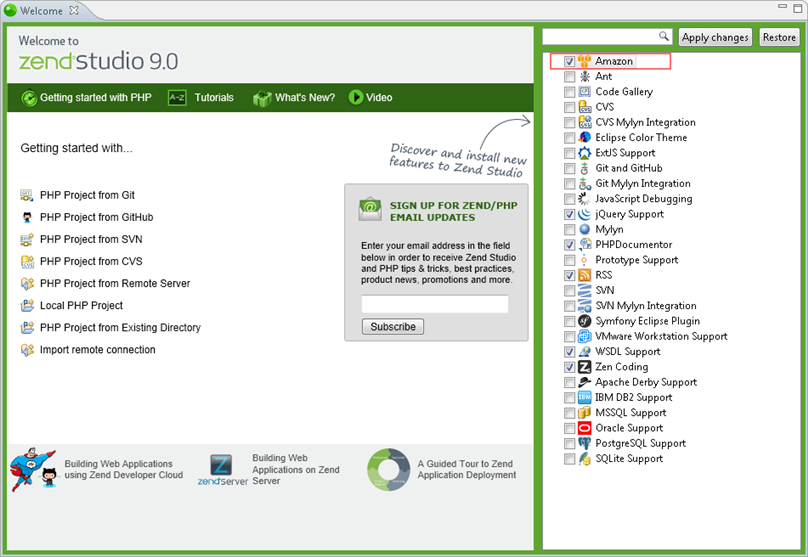Click the RSS feed icon
The width and height of the screenshot is (808, 557).
click(584, 275)
